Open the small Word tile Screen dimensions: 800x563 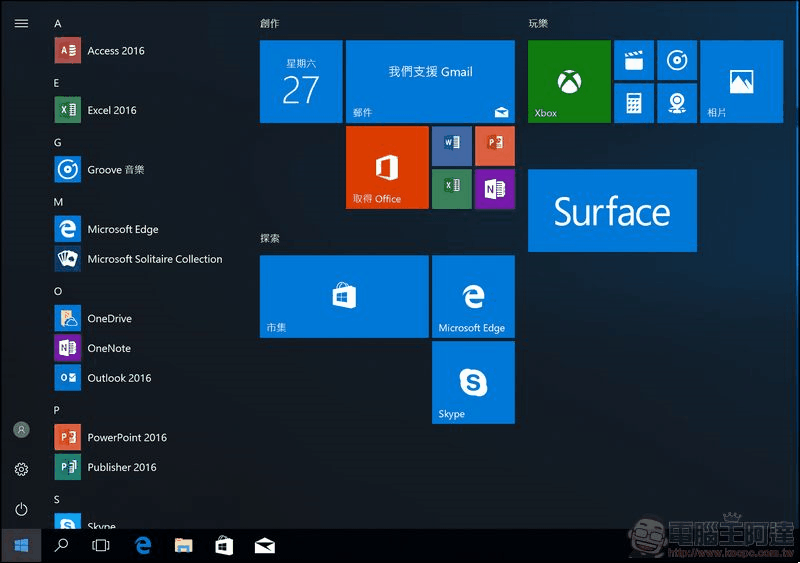coord(452,146)
